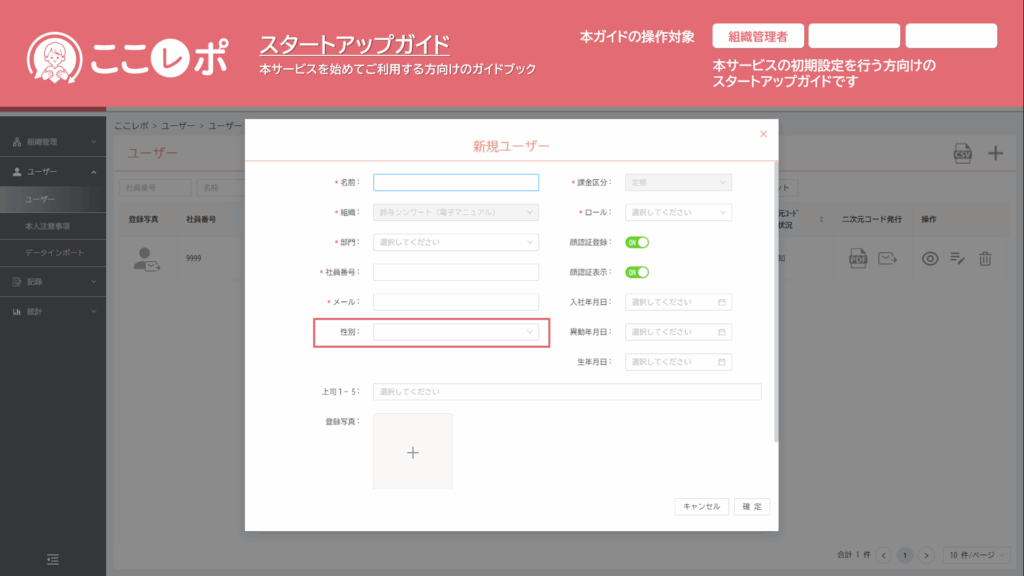Click the plus in 登録写真 upload box

(413, 452)
